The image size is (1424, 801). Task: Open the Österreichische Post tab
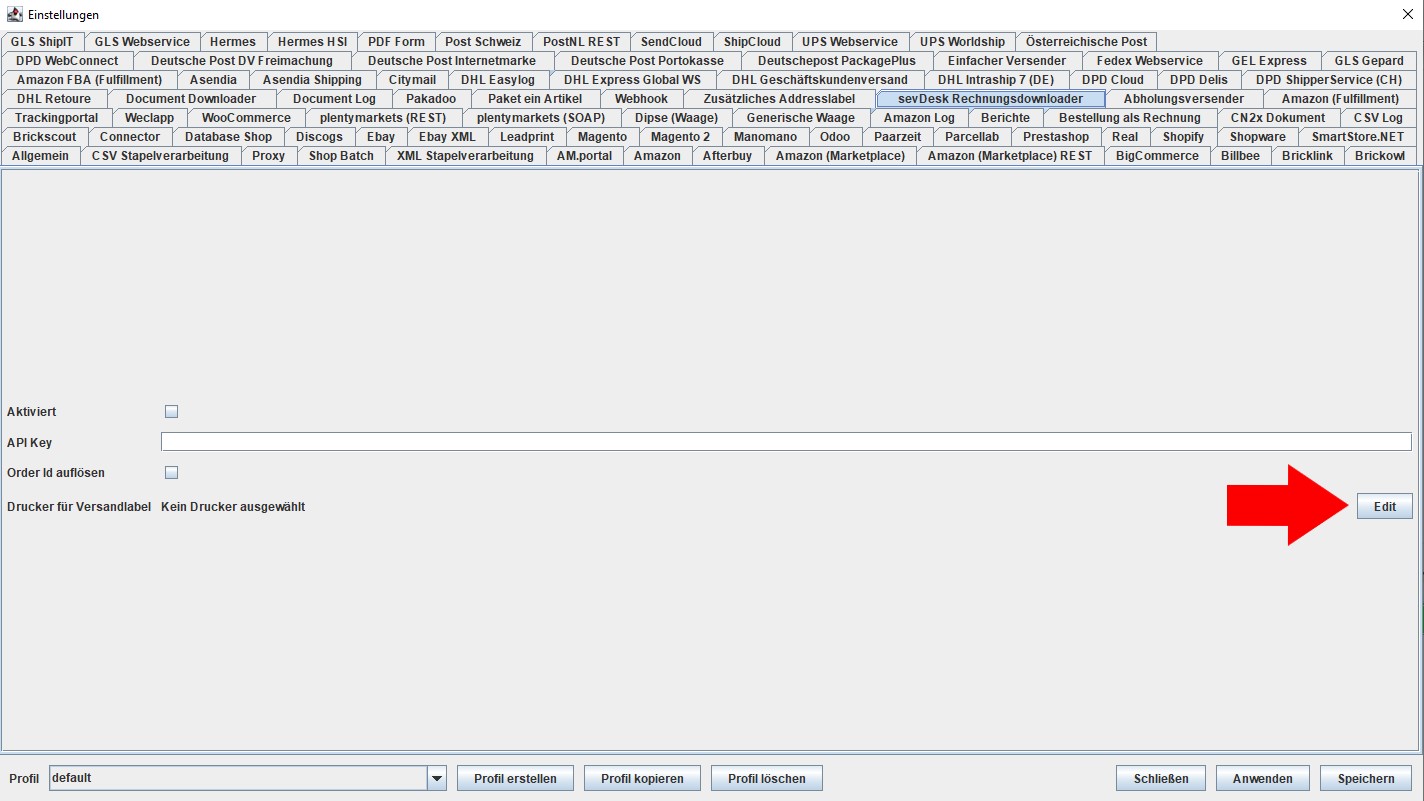[x=1086, y=42]
